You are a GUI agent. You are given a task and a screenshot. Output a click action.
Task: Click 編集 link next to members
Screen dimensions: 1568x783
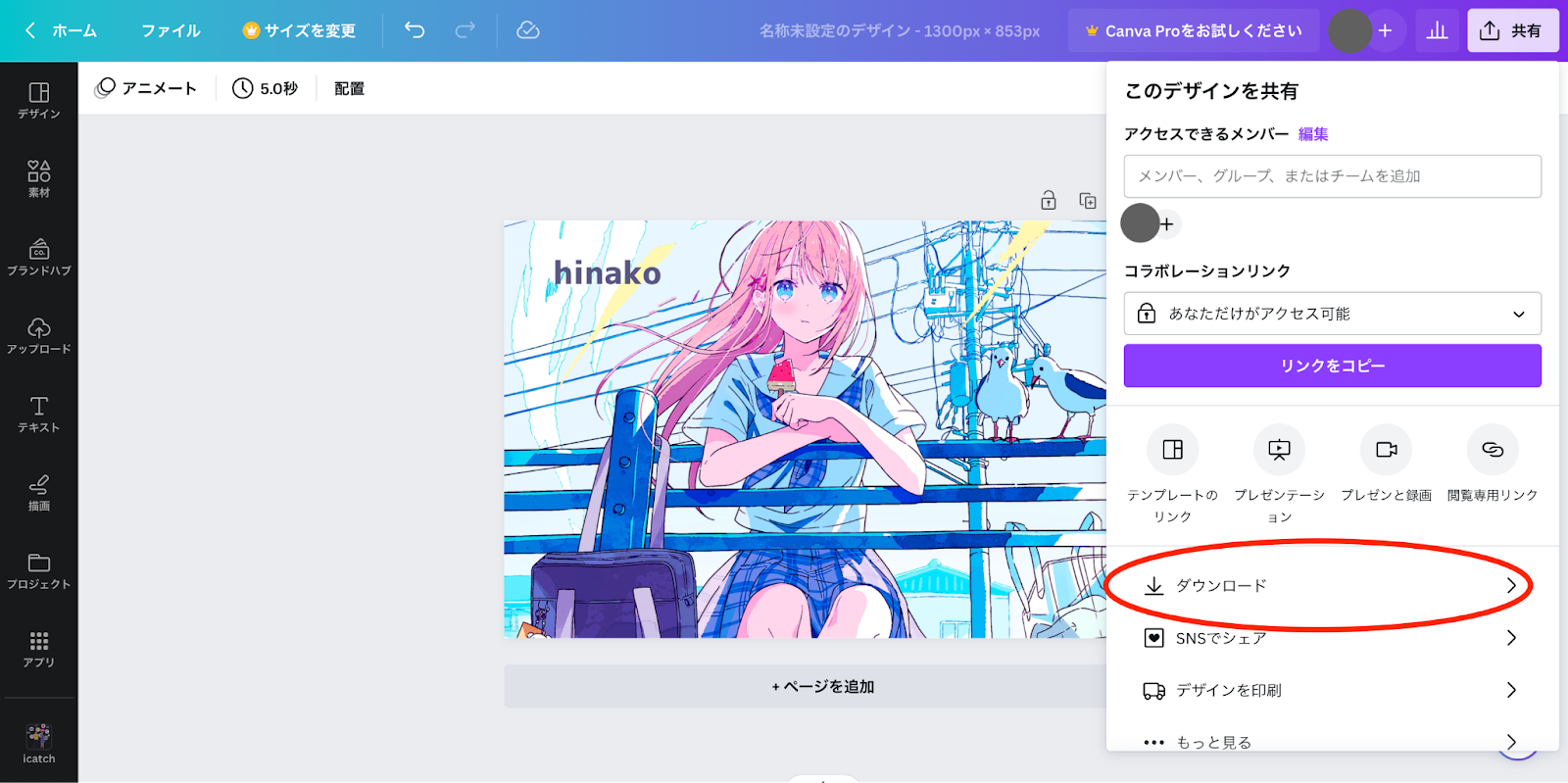[1313, 134]
